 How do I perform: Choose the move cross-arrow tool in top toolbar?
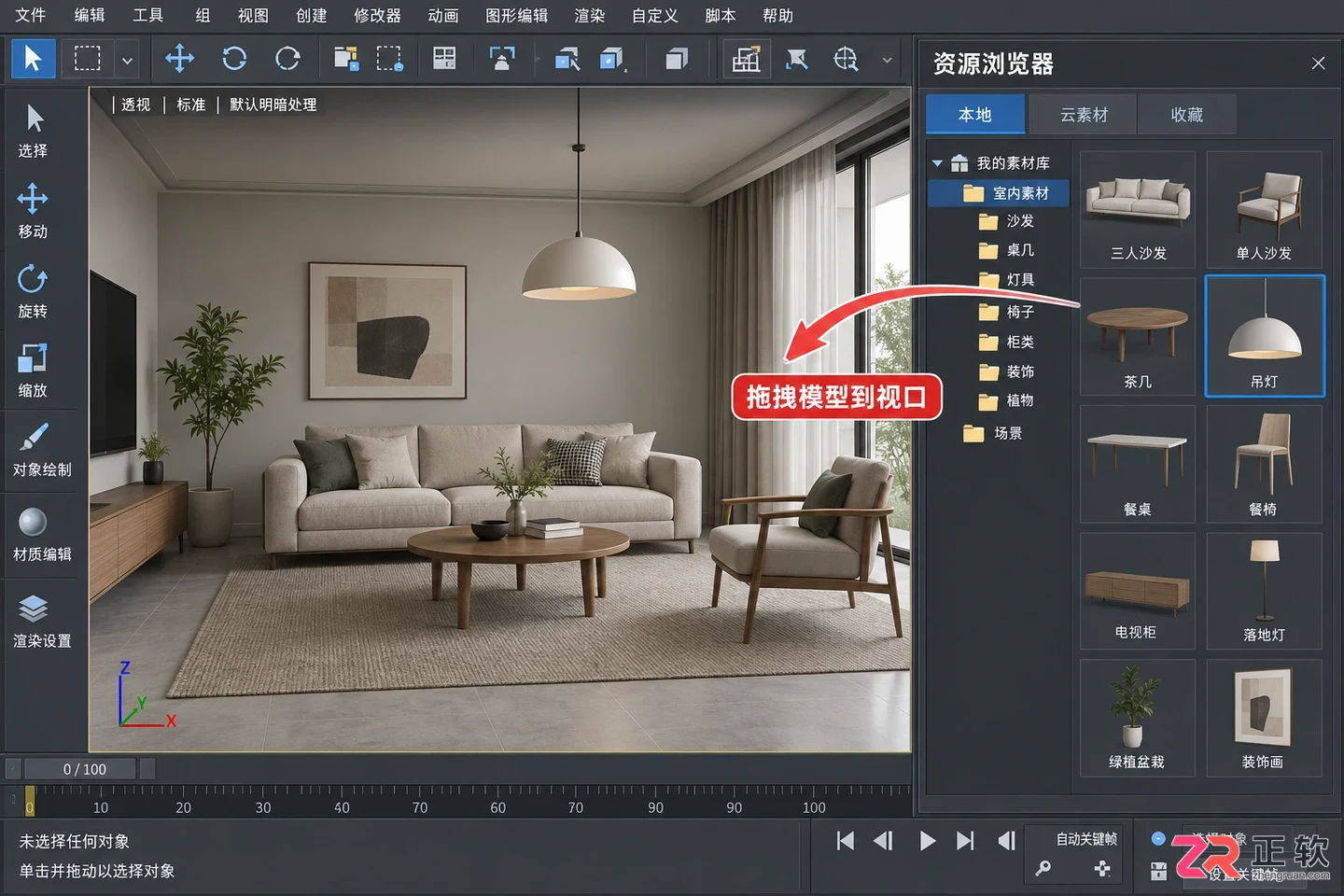(x=179, y=59)
